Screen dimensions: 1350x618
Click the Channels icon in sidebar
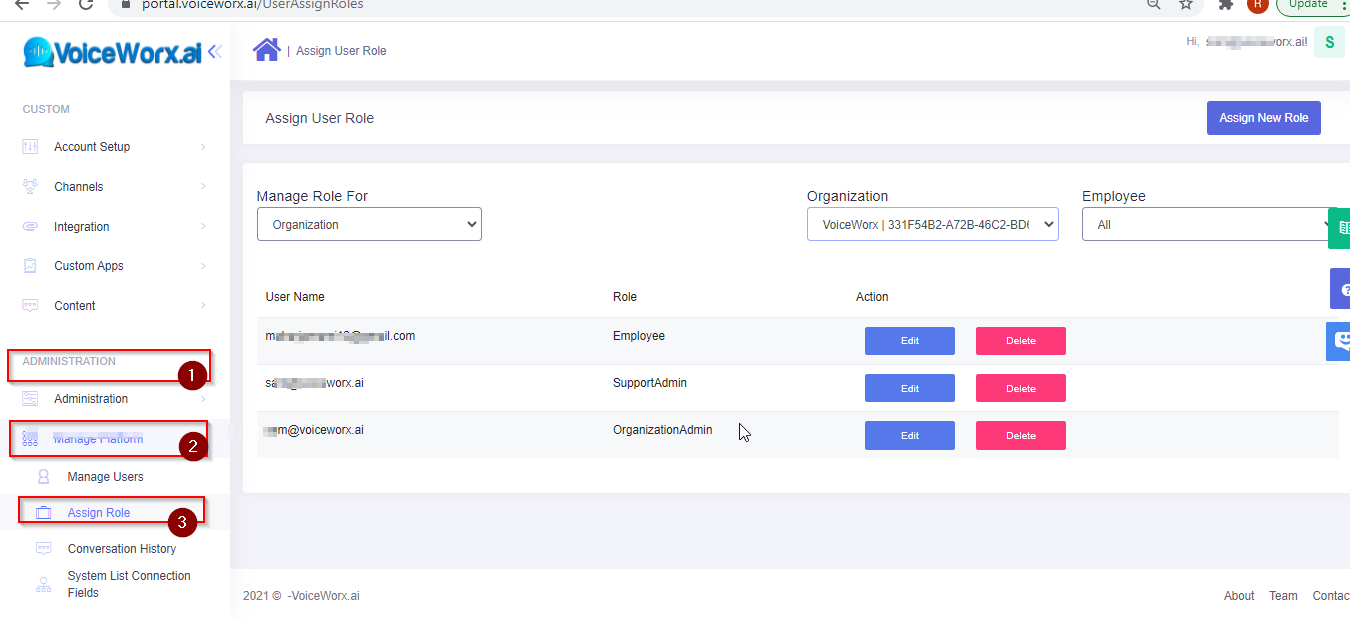(30, 187)
